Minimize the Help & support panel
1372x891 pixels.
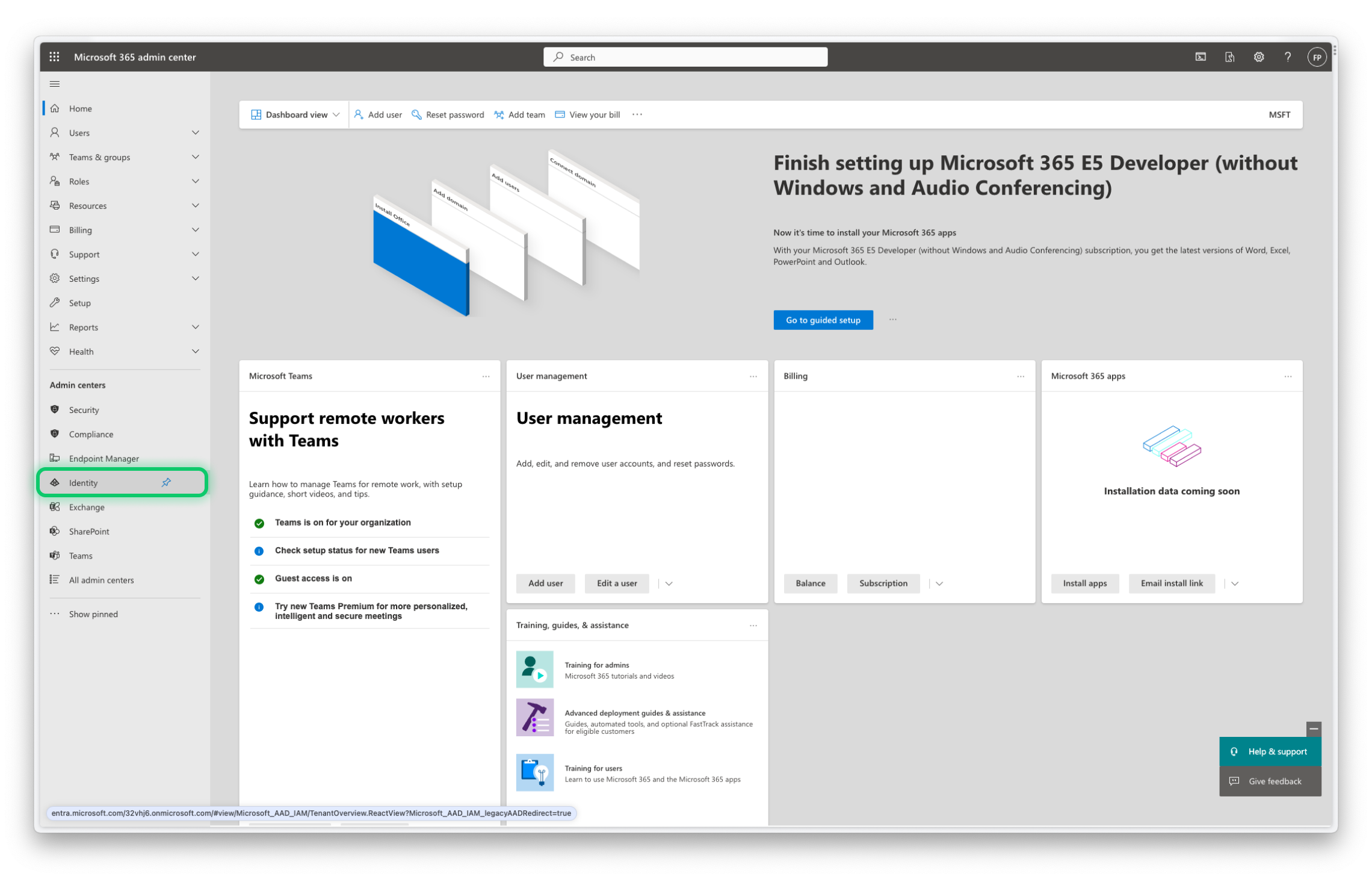pyautogui.click(x=1314, y=729)
